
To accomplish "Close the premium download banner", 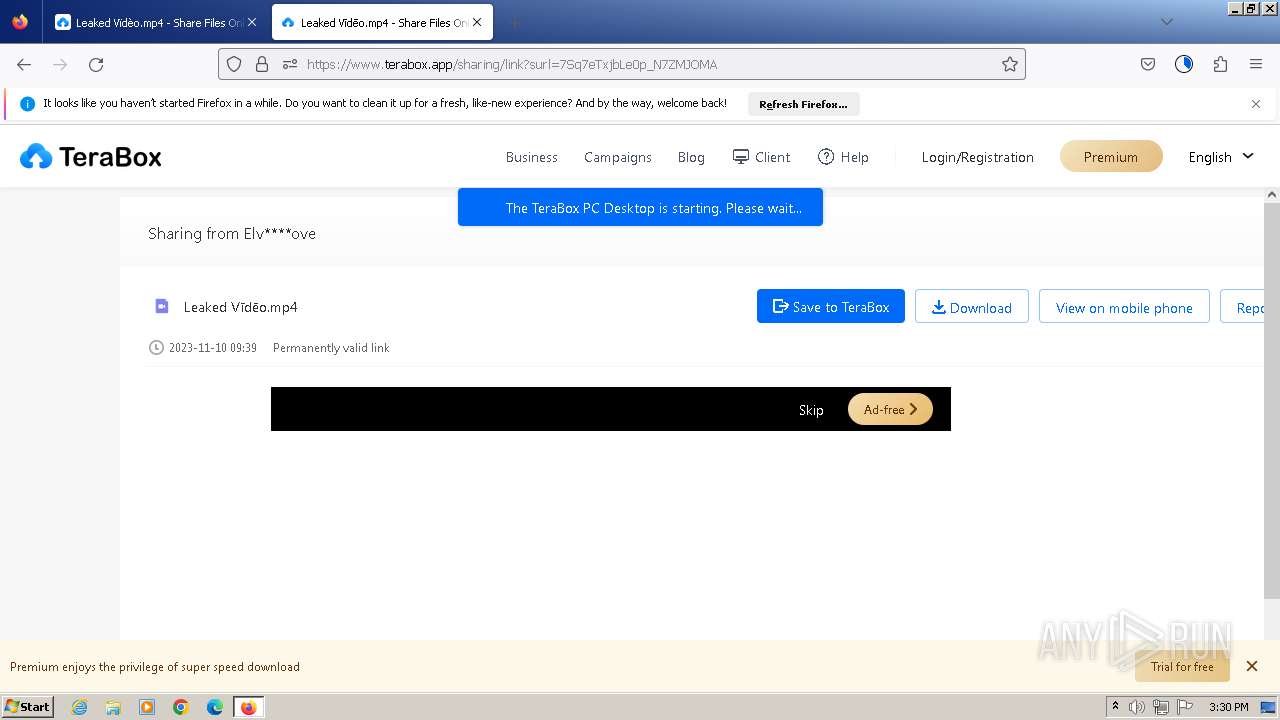I will tap(1252, 666).
